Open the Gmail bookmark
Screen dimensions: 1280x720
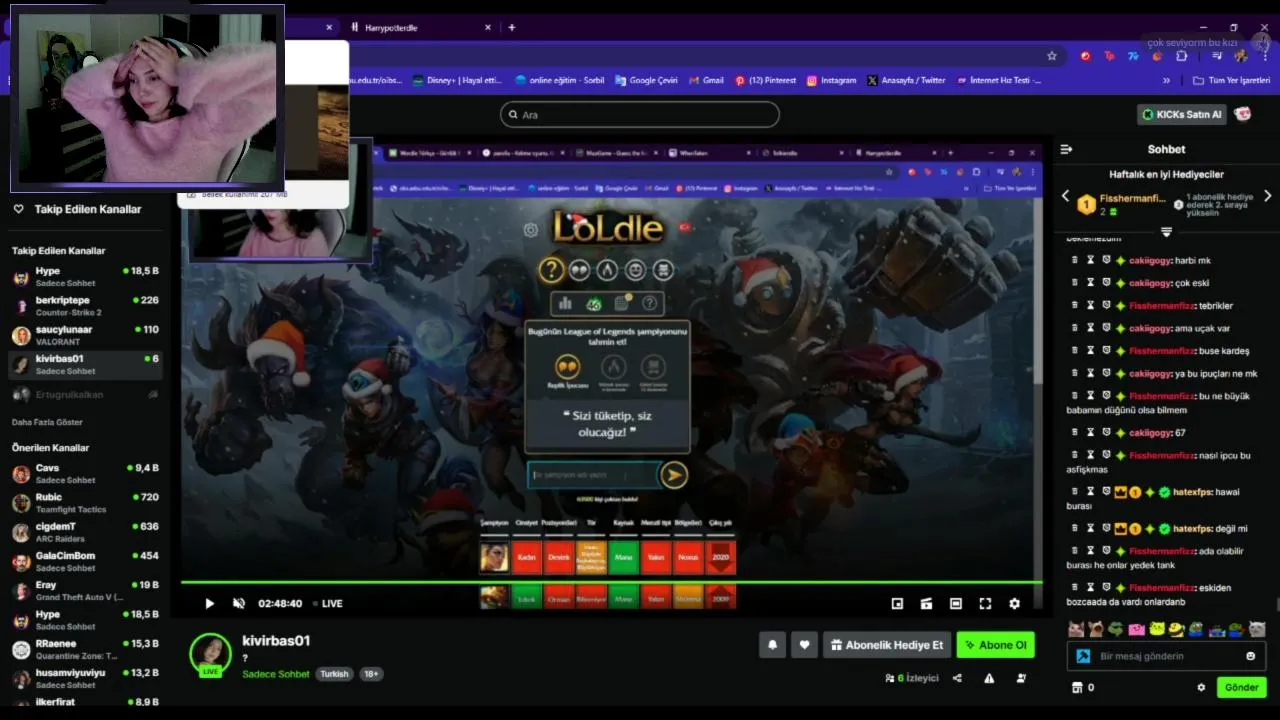click(706, 80)
